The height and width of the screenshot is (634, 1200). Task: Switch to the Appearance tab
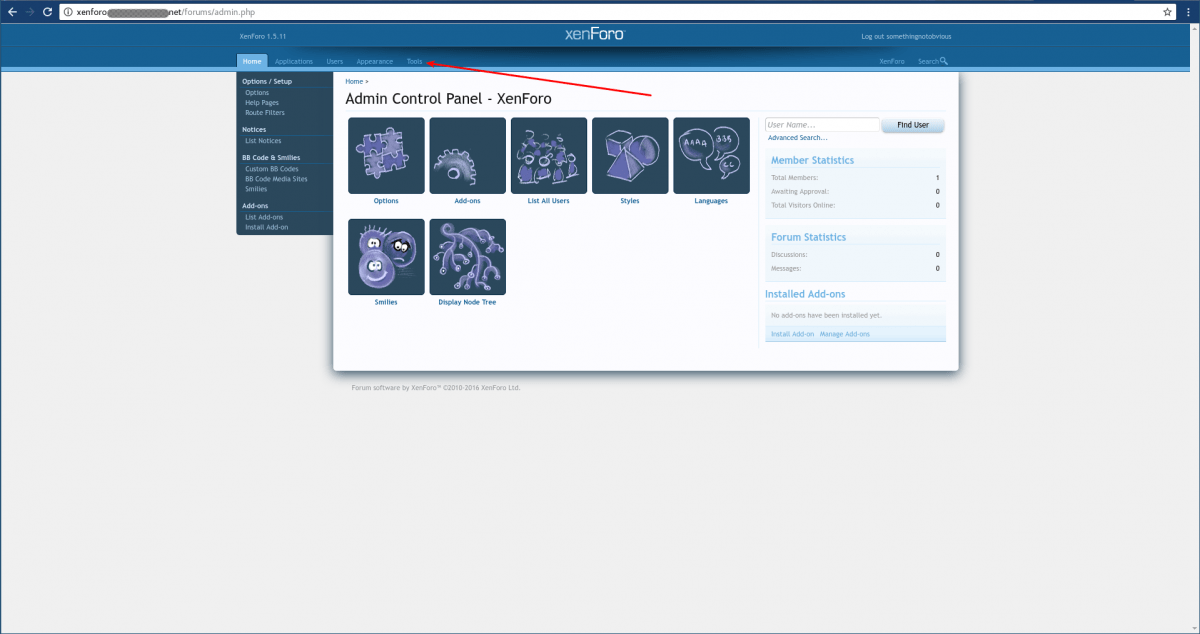(374, 61)
